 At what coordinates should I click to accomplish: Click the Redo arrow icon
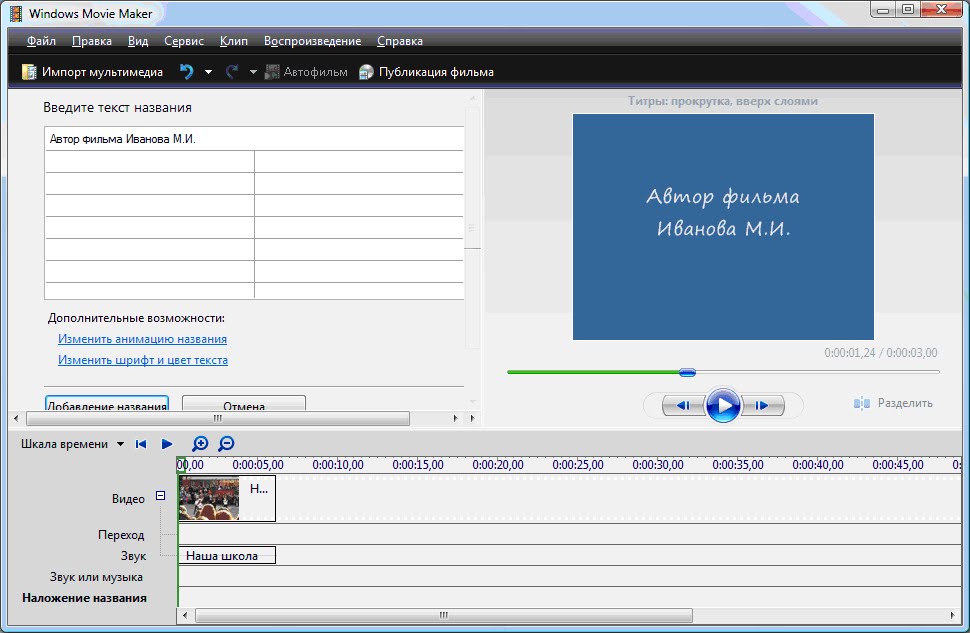(x=231, y=71)
